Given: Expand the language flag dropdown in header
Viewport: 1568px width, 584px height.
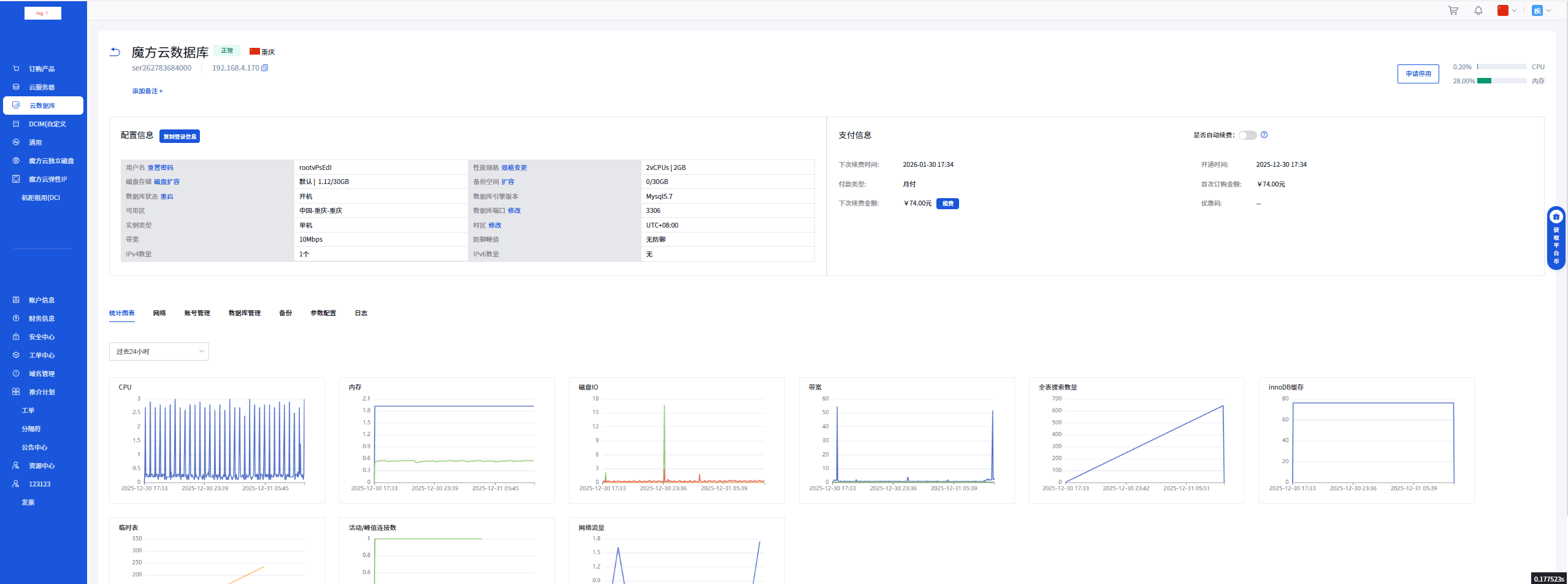Looking at the screenshot, I should tap(1507, 10).
